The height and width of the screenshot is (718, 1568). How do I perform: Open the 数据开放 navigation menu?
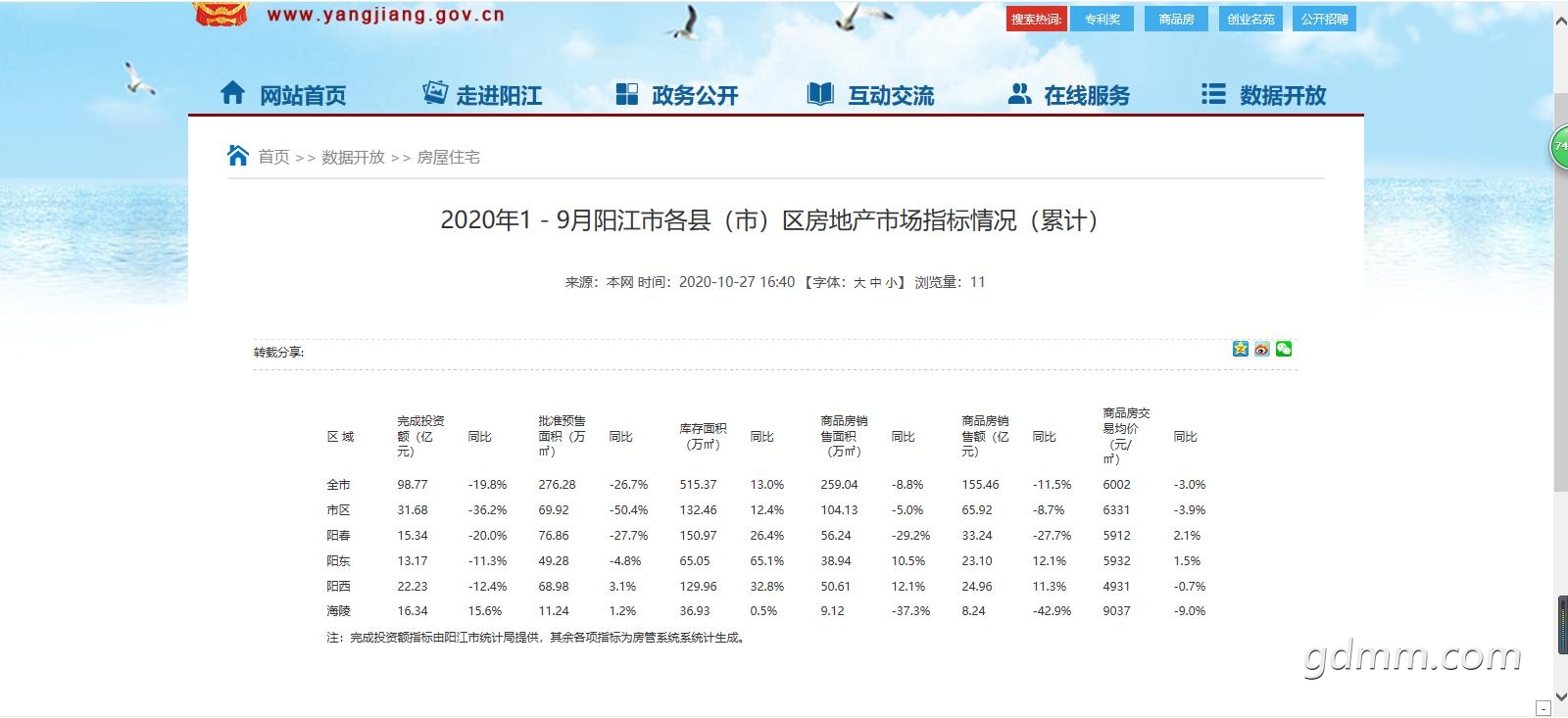(1264, 95)
